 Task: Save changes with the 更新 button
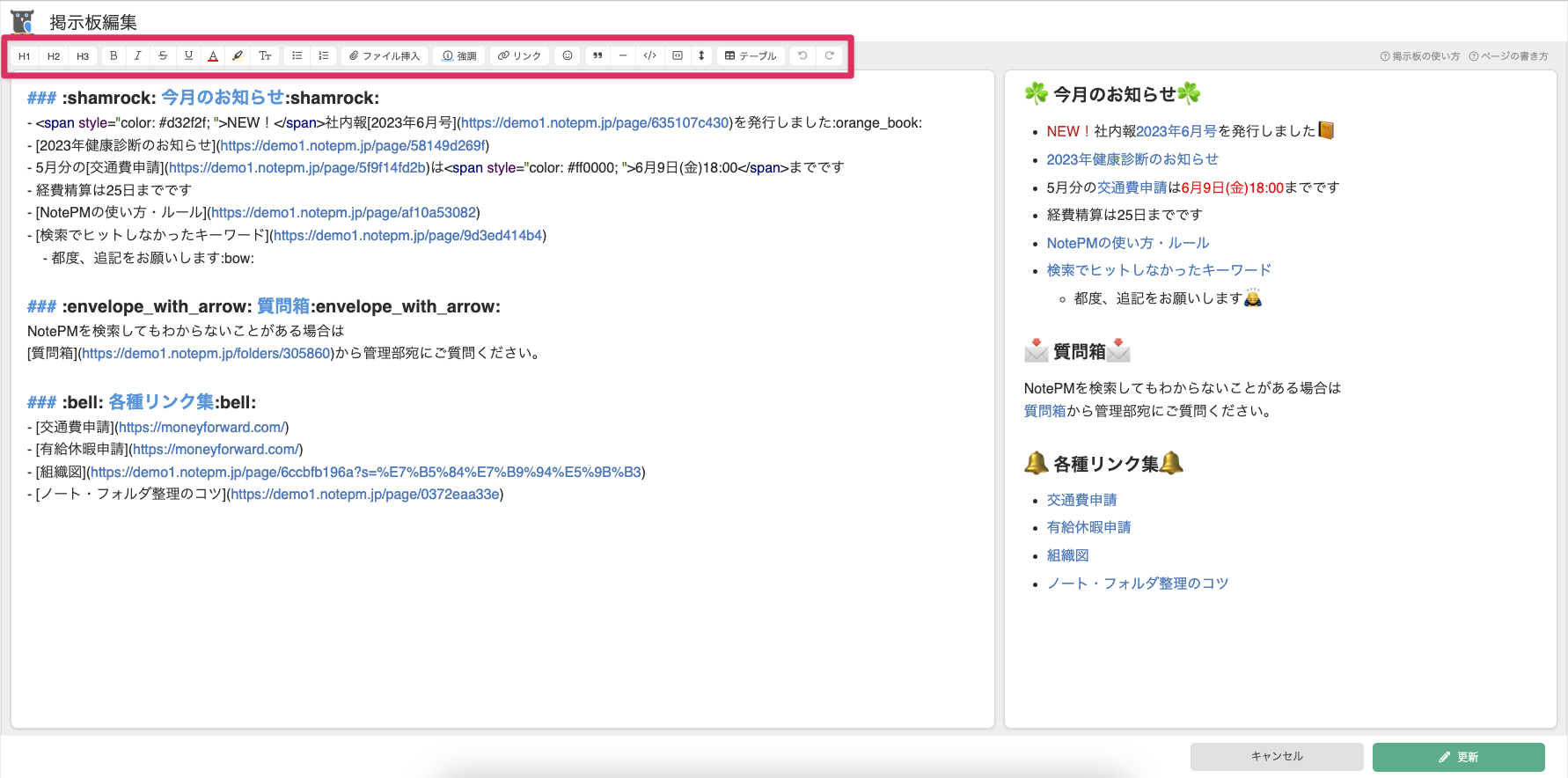click(x=1459, y=757)
